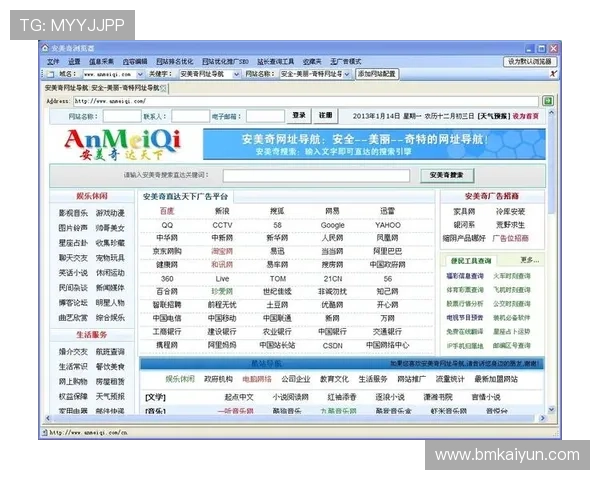Expand the 关键字 combo box

(x=236, y=74)
